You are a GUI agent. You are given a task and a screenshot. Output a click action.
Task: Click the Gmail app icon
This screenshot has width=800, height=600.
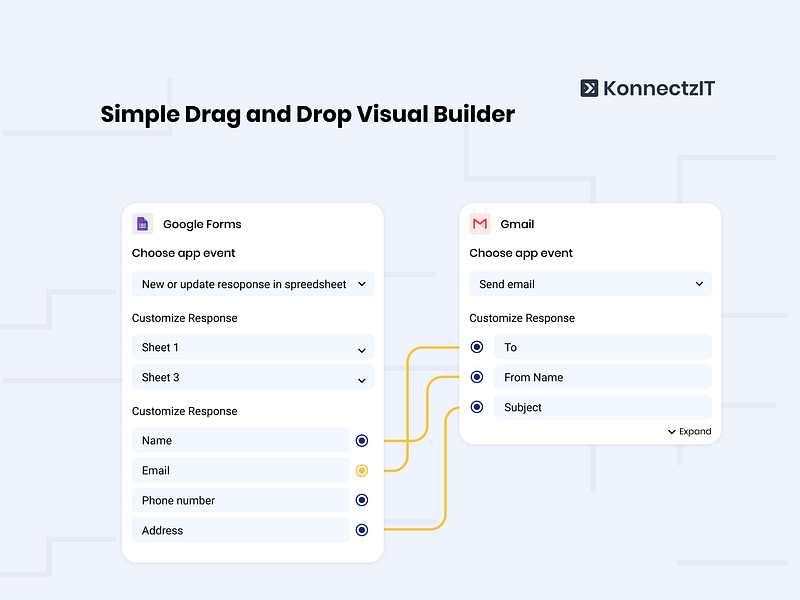point(480,224)
